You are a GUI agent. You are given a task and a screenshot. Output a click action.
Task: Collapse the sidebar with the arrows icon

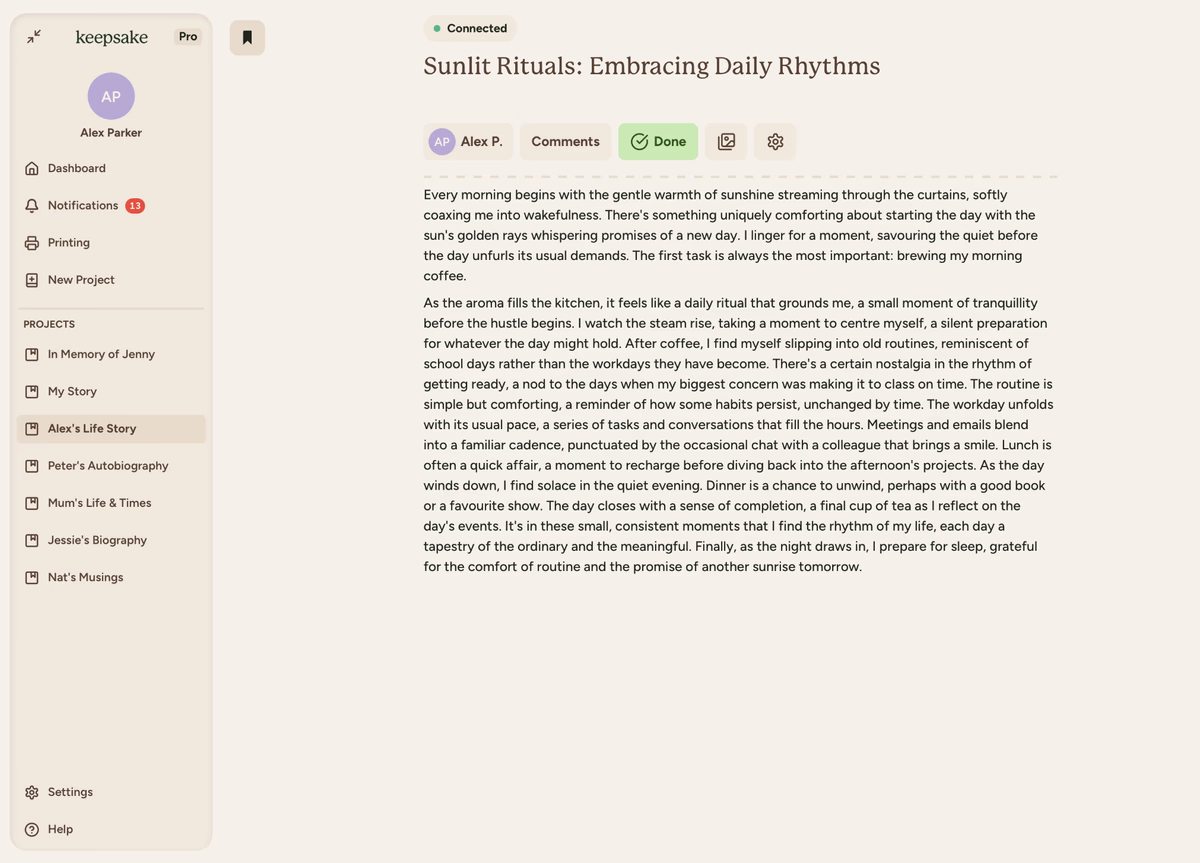pyautogui.click(x=34, y=37)
